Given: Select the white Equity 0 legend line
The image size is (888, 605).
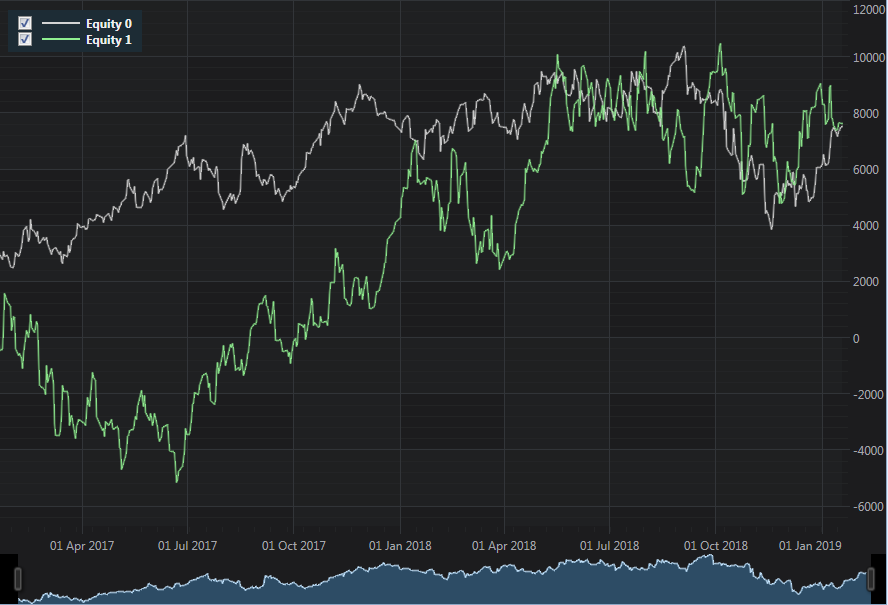Looking at the screenshot, I should pos(61,24).
